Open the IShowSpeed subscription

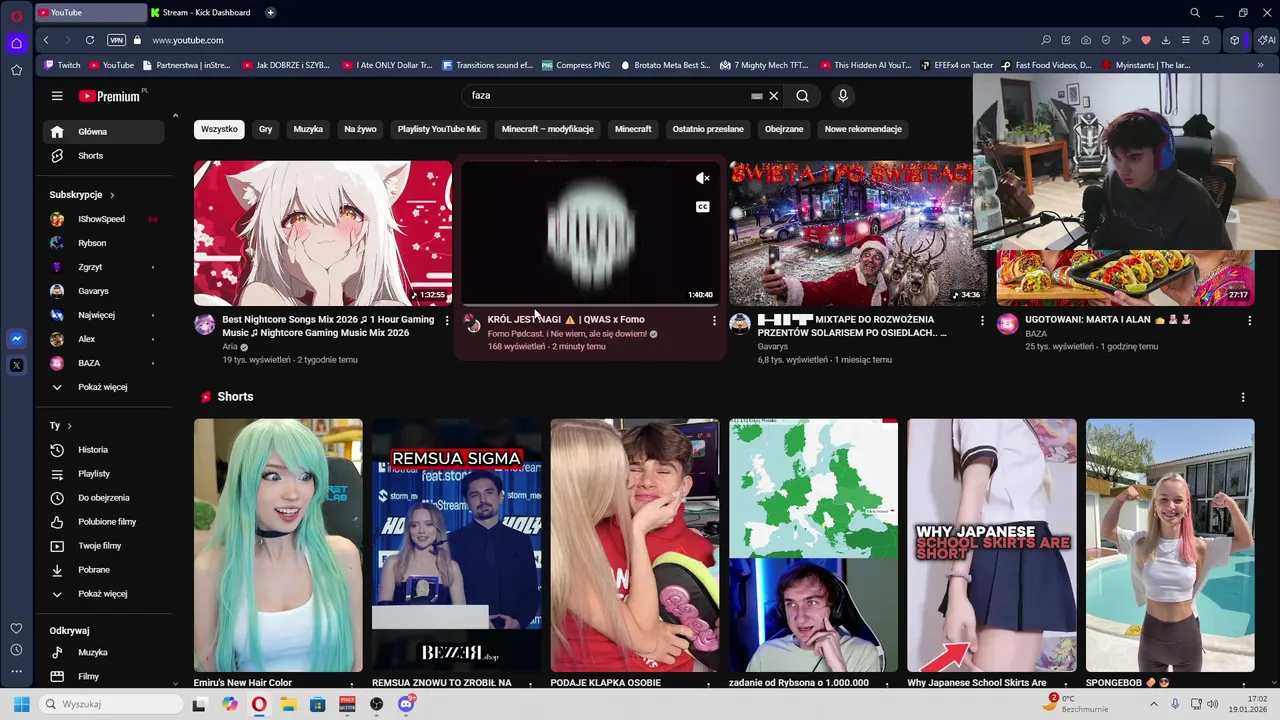pyautogui.click(x=103, y=219)
